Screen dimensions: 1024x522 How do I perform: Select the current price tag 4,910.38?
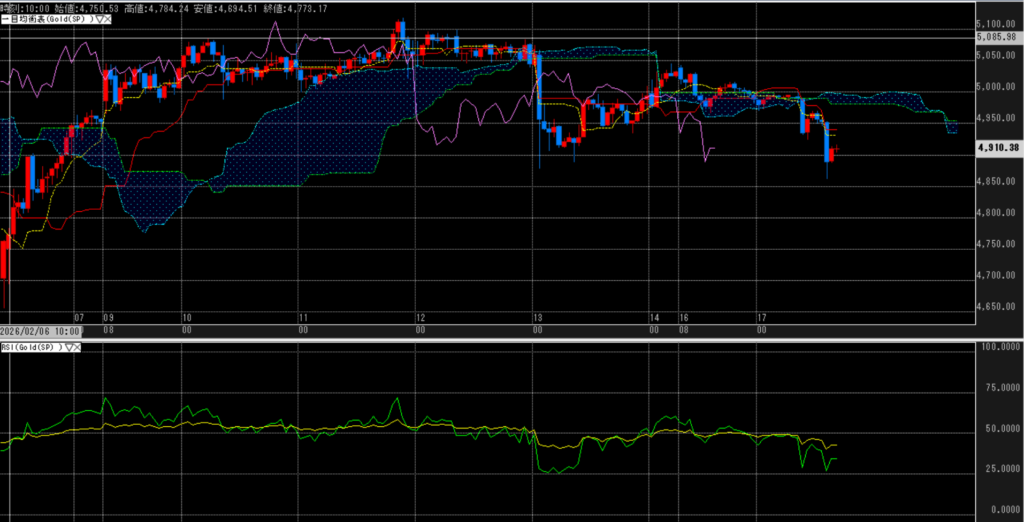(x=996, y=147)
